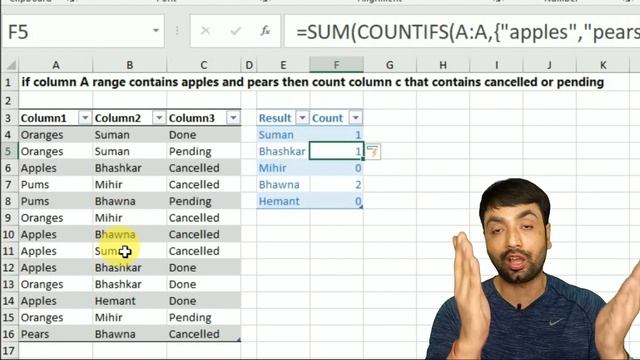Select column G header
640x360 pixels.
[390, 65]
